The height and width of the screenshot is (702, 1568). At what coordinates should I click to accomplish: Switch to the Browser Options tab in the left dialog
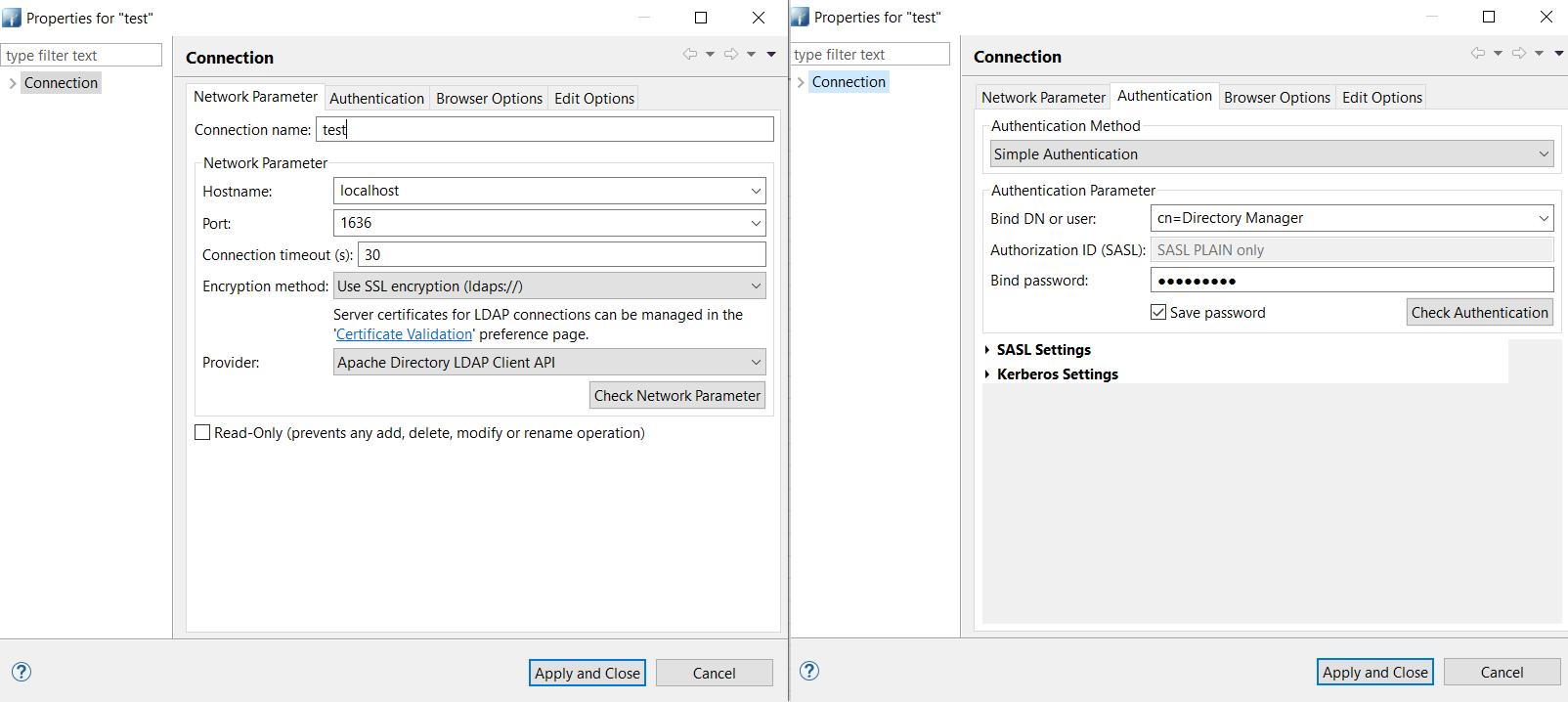(489, 99)
